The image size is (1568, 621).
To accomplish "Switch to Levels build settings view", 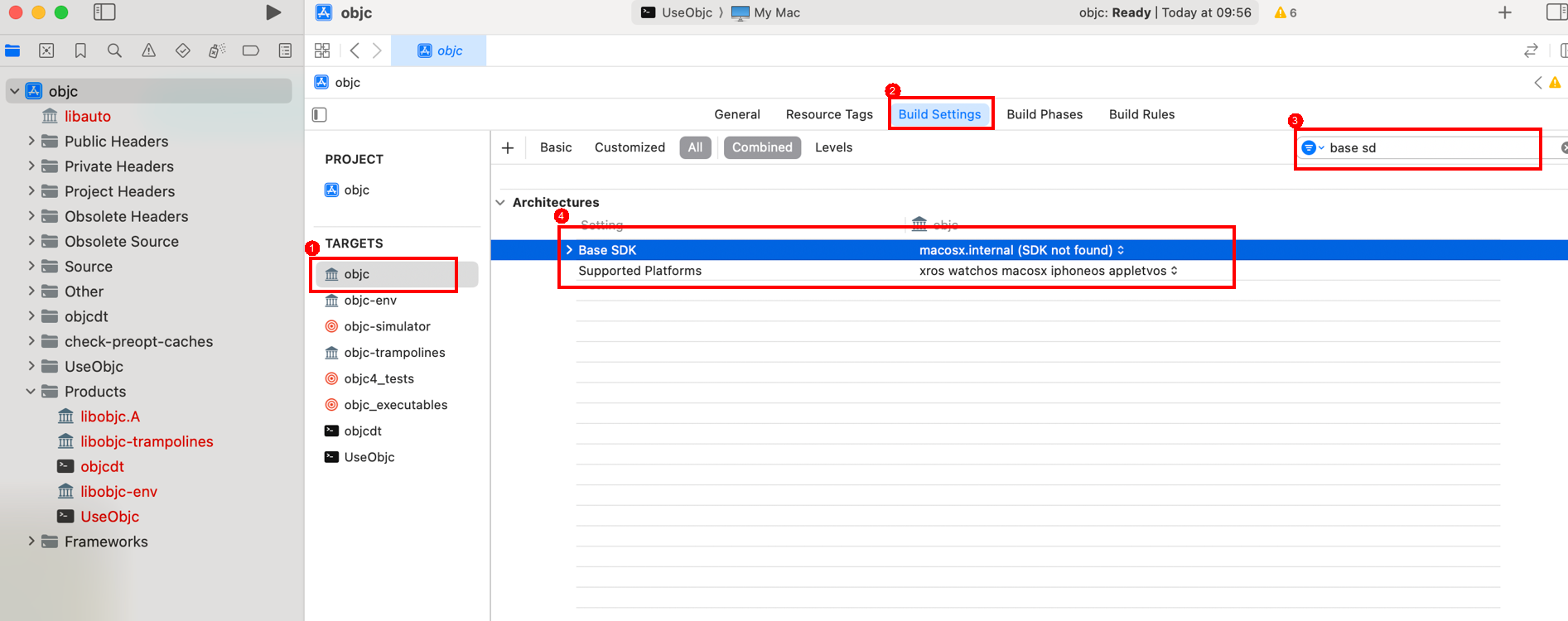I will [833, 147].
